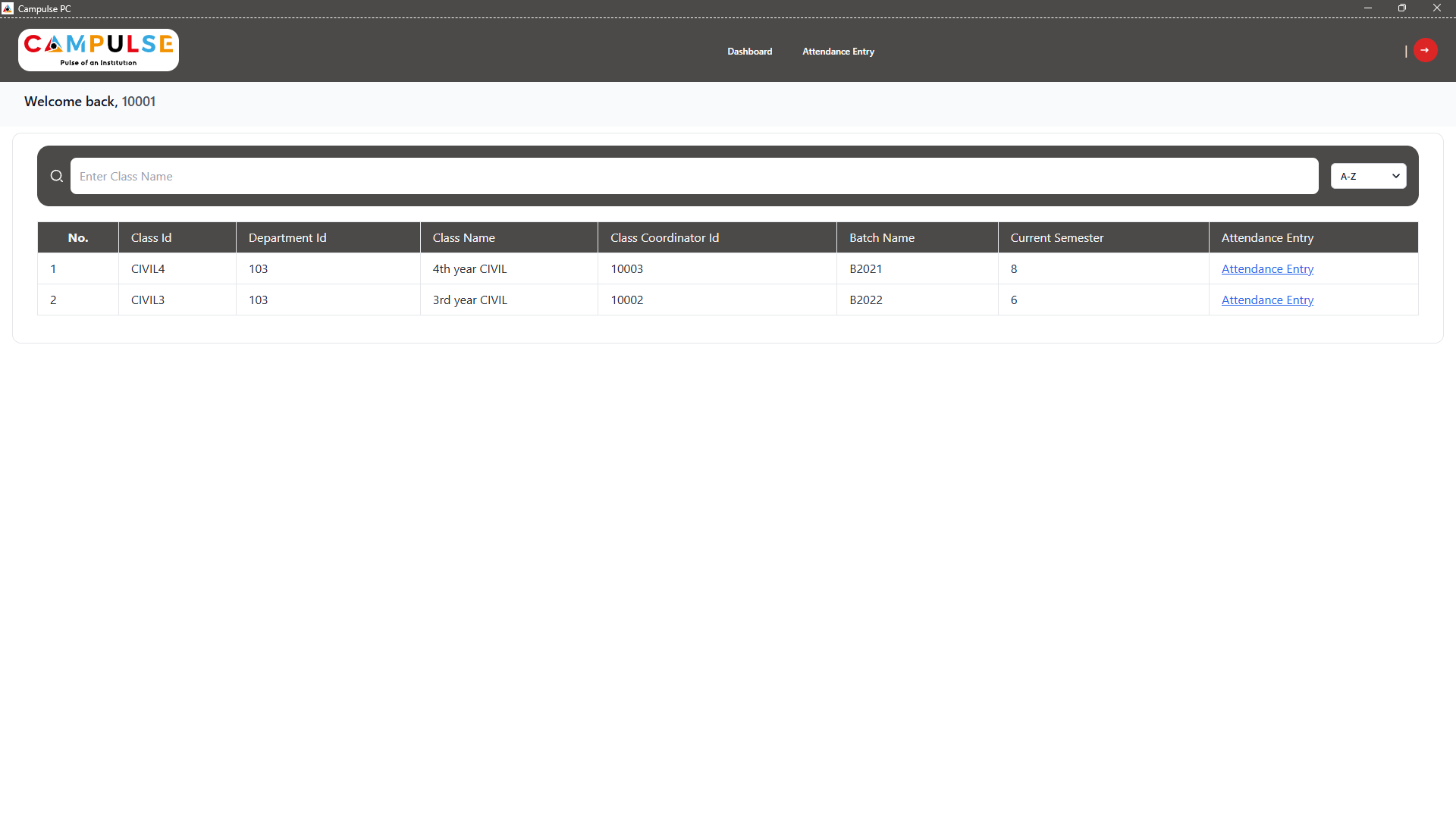The height and width of the screenshot is (819, 1456).
Task: Open the A-Z sort dropdown
Action: (x=1368, y=176)
